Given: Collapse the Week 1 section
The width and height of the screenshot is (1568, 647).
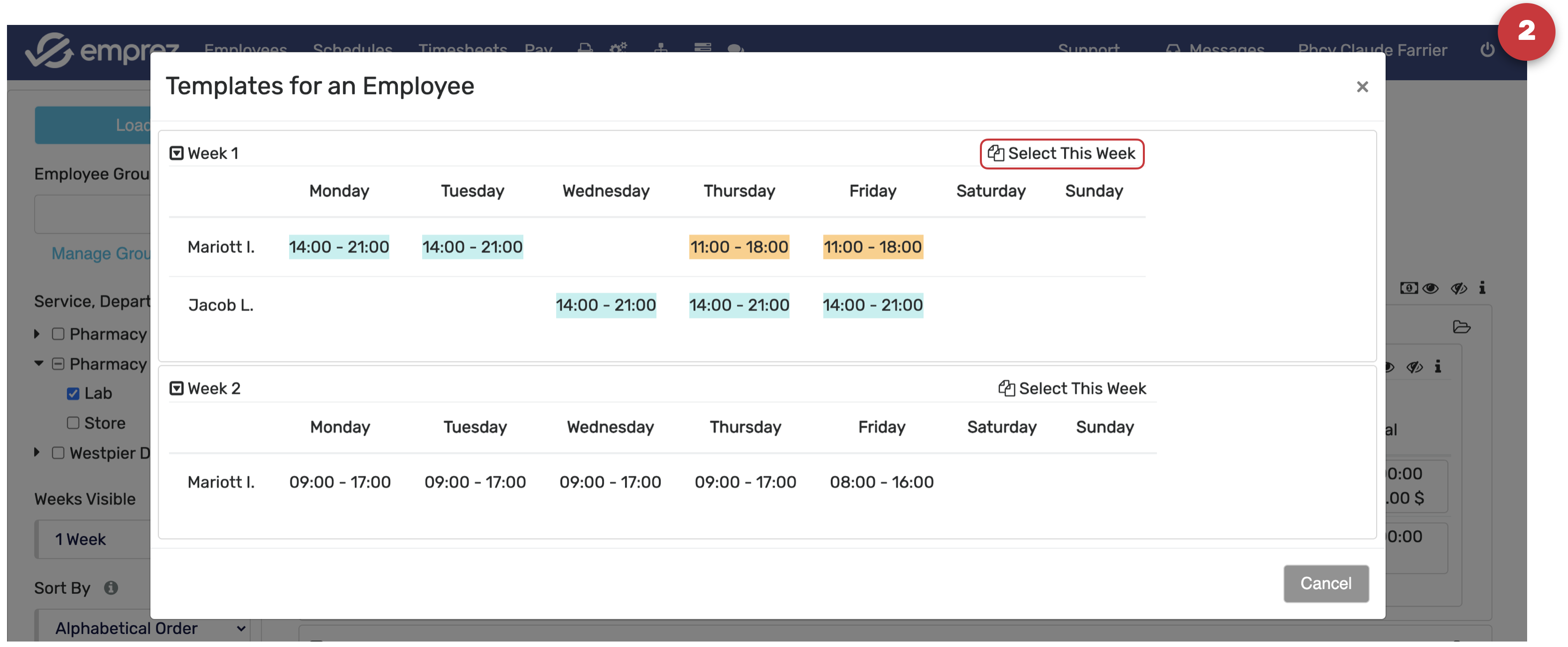Looking at the screenshot, I should (176, 154).
